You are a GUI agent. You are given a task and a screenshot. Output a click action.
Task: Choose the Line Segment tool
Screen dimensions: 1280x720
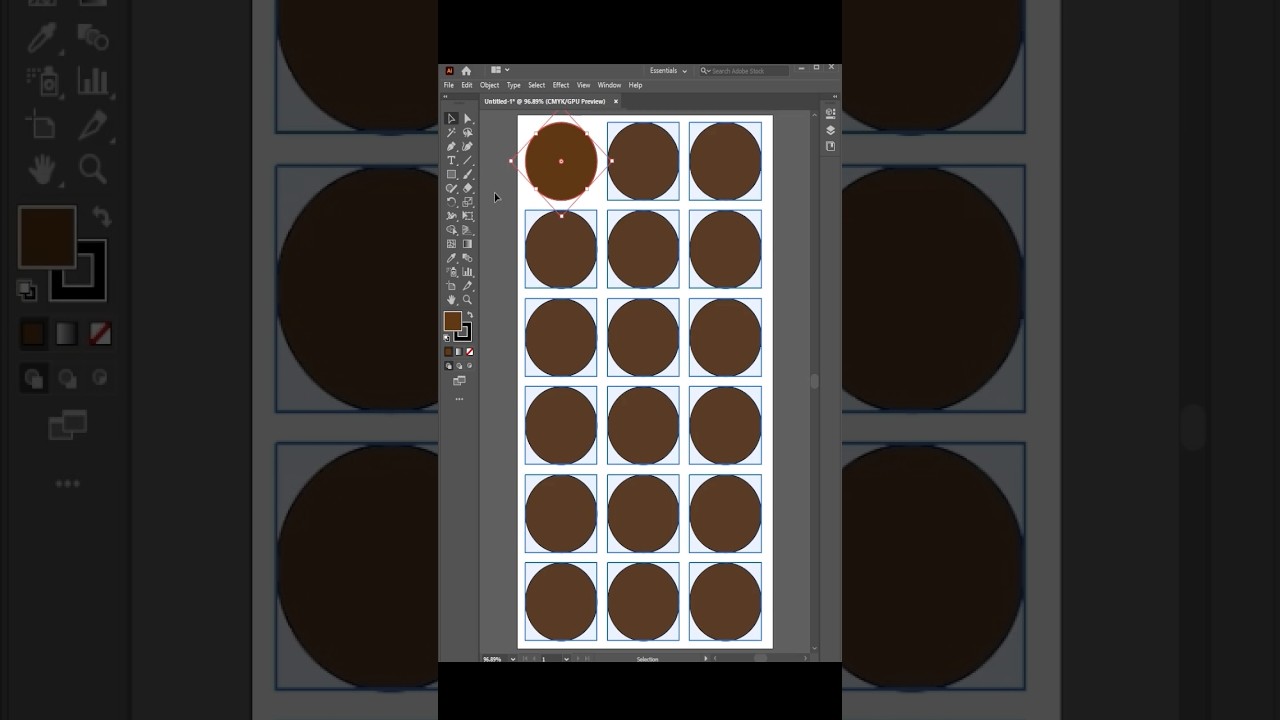click(467, 160)
